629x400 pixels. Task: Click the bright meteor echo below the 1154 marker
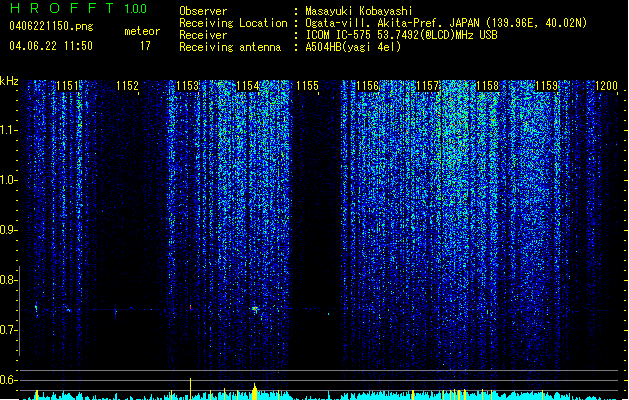pos(255,309)
